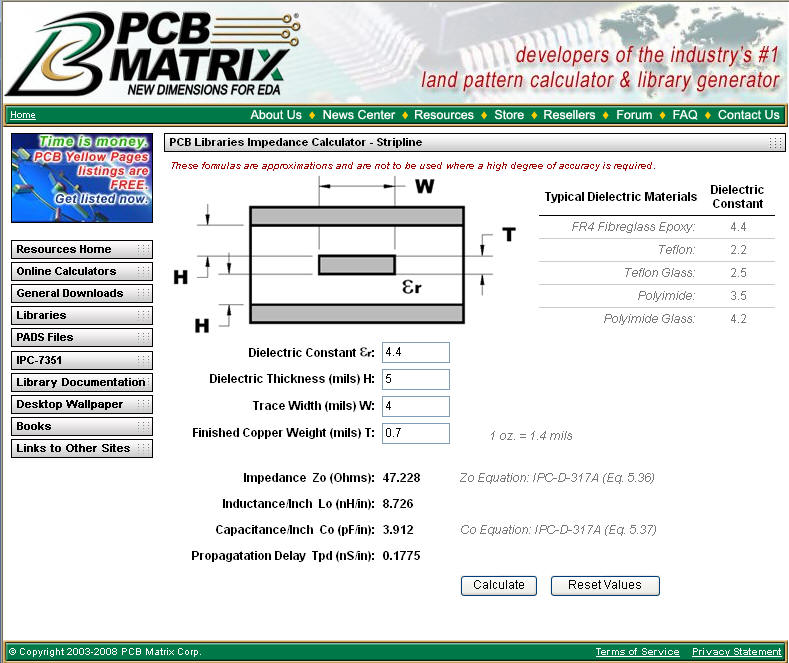Open News Center in navigation bar
This screenshot has height=663, width=789.
[358, 115]
